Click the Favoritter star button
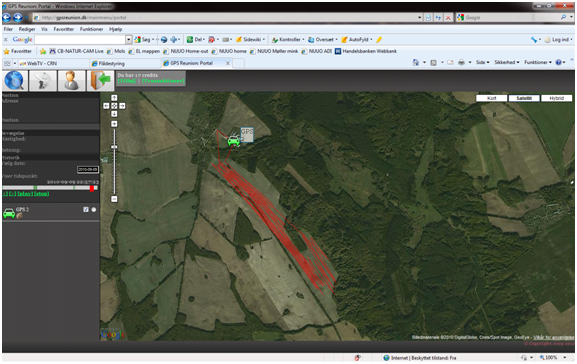577x364 pixels. [17, 51]
